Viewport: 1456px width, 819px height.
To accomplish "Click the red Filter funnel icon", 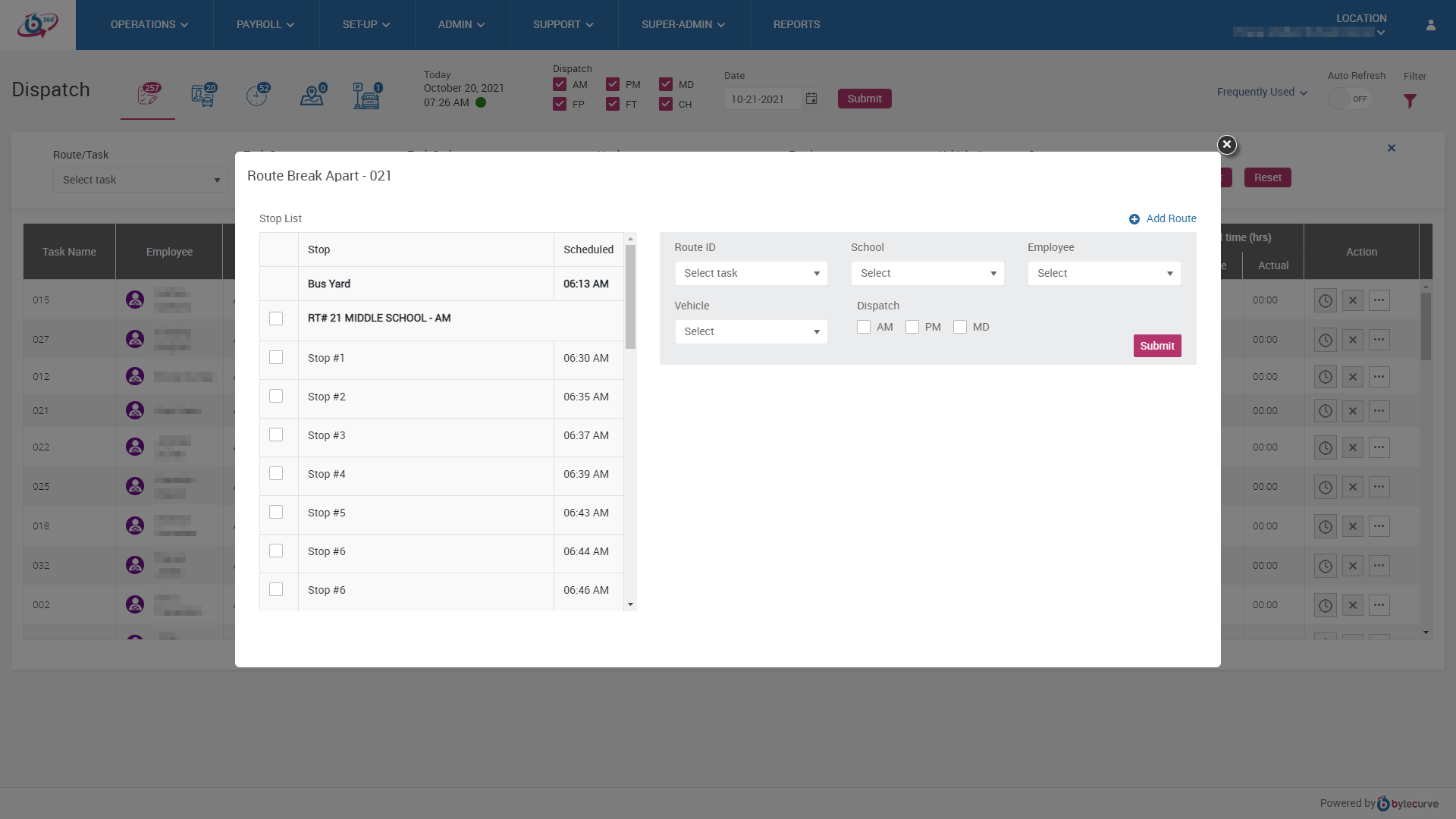I will [x=1410, y=101].
